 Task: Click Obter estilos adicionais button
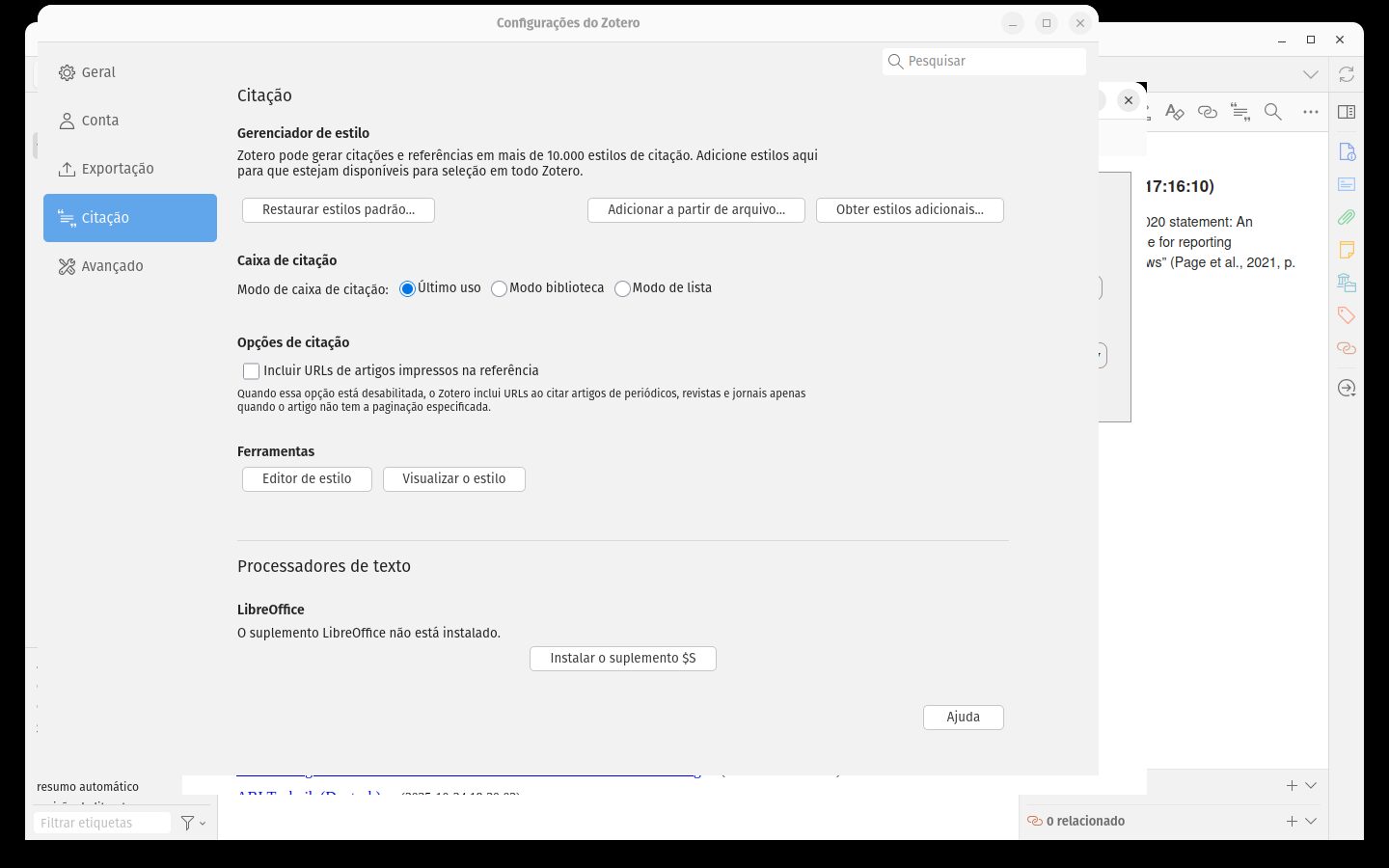[910, 209]
